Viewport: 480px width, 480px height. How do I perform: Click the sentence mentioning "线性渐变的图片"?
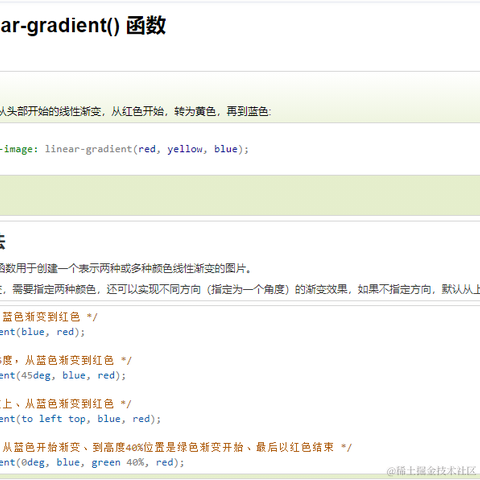click(126, 268)
